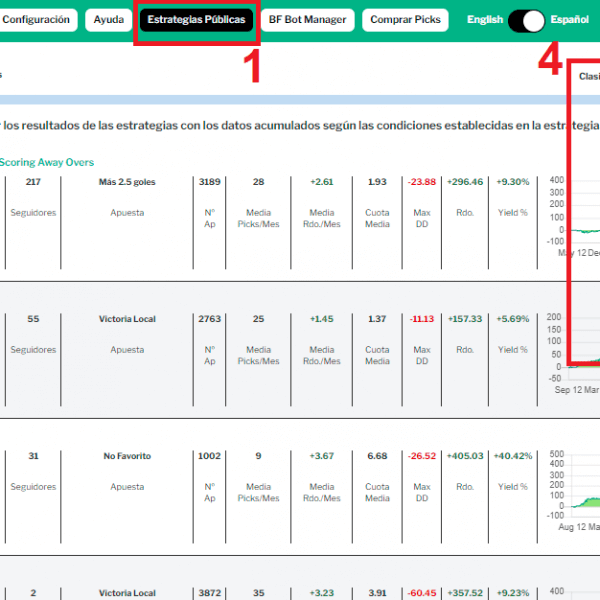Click the 28 Media Picks/Mes value
This screenshot has height=600, width=600.
coord(258,182)
